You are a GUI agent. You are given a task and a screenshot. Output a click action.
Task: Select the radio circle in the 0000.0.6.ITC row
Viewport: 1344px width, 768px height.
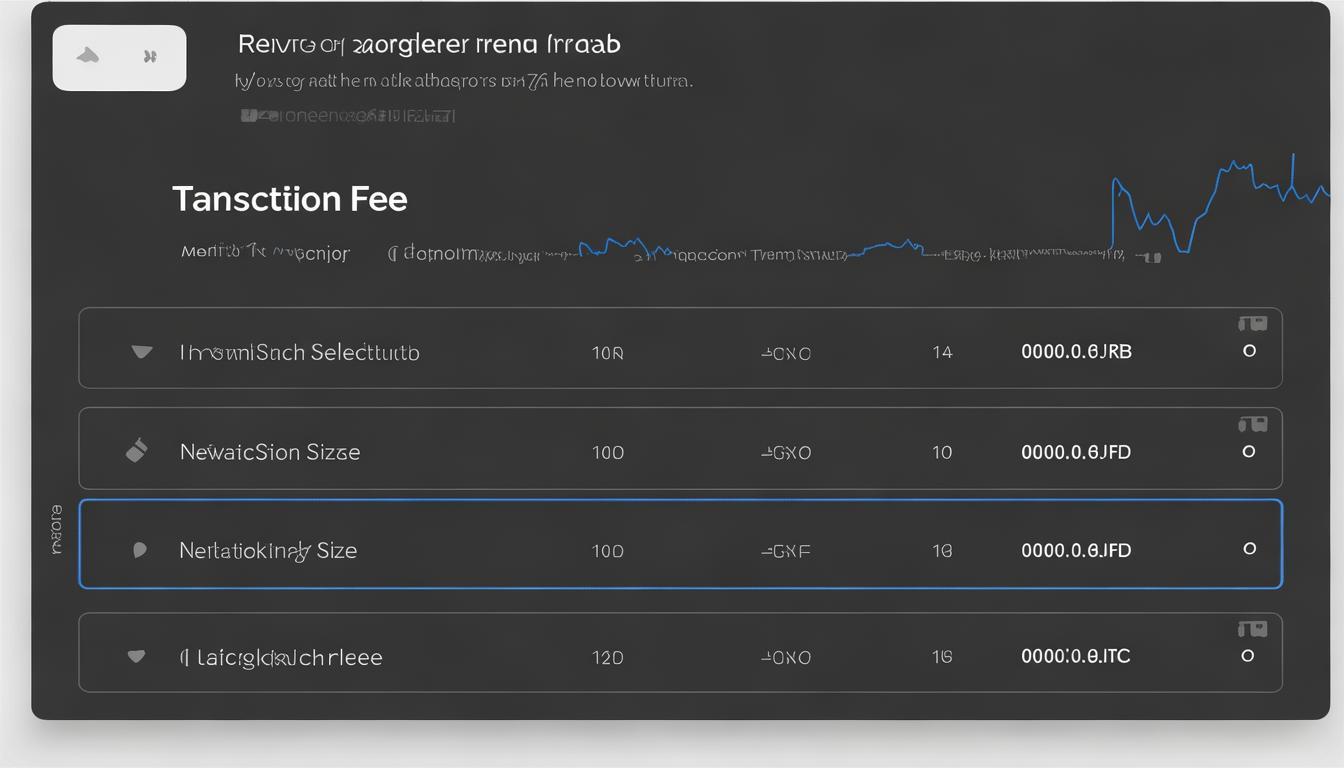(x=1247, y=656)
